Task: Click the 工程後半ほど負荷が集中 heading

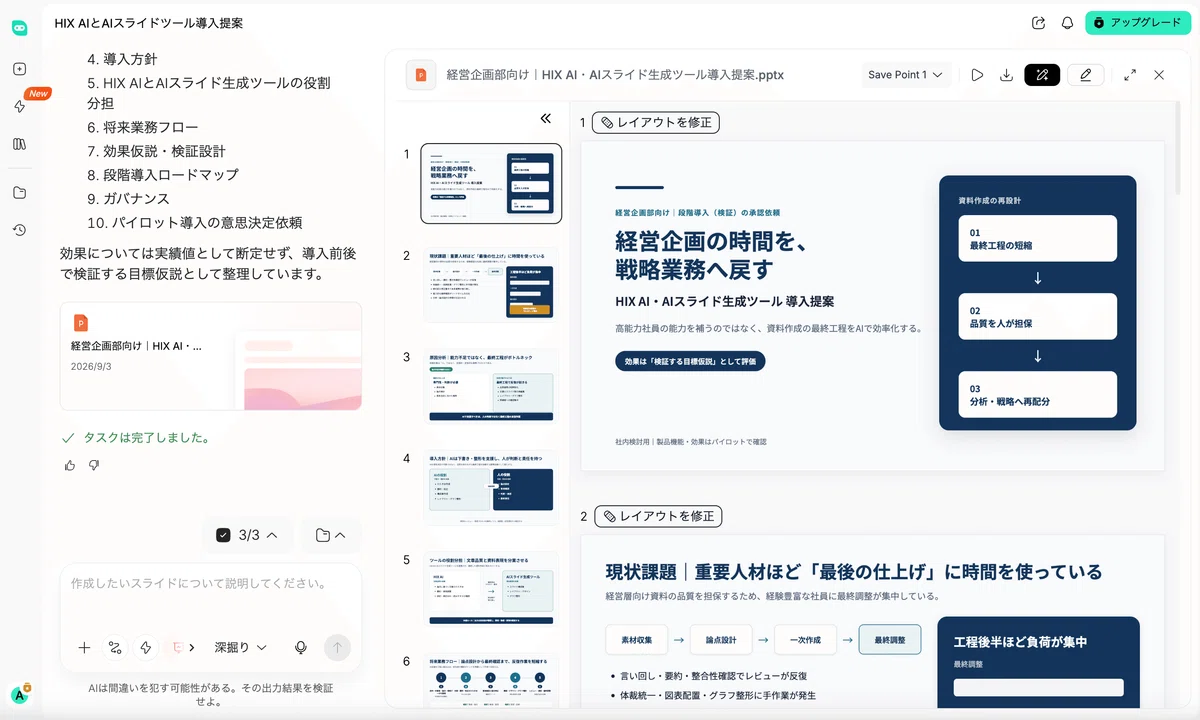Action: click(x=1020, y=642)
